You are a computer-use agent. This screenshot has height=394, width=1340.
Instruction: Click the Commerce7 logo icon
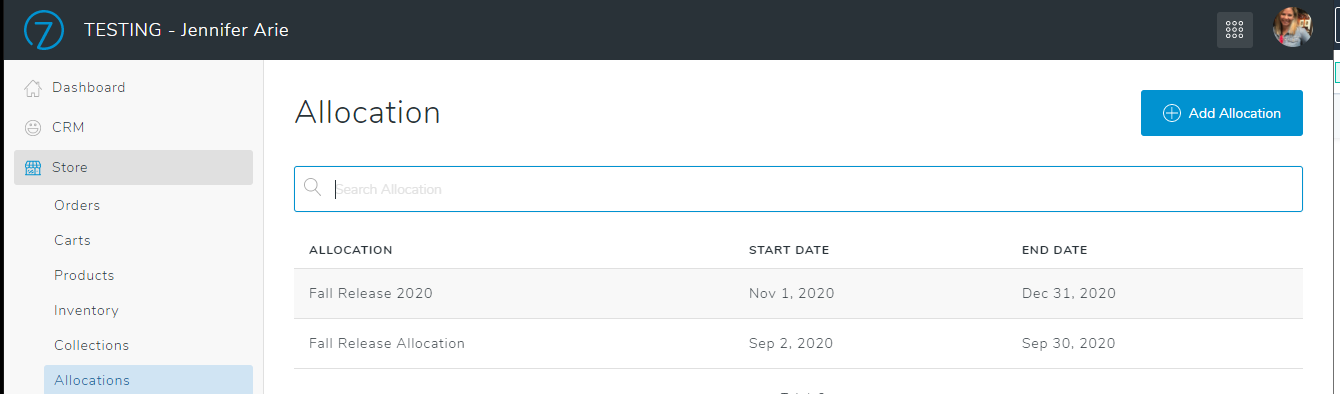click(x=44, y=29)
